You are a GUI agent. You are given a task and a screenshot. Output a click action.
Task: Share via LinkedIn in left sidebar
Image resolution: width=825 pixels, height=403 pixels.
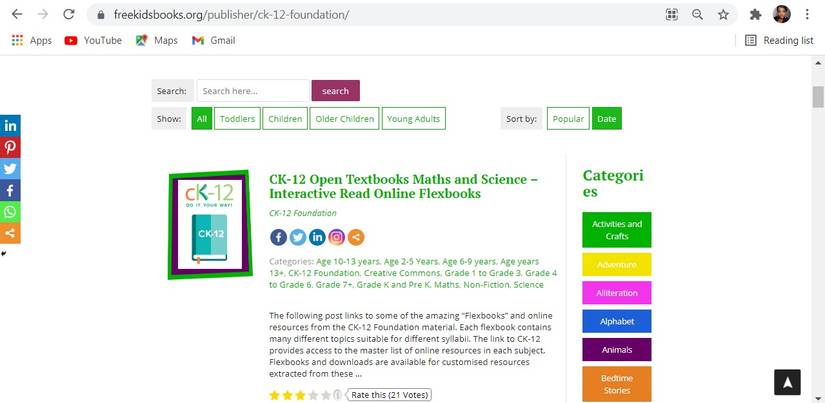(x=10, y=126)
